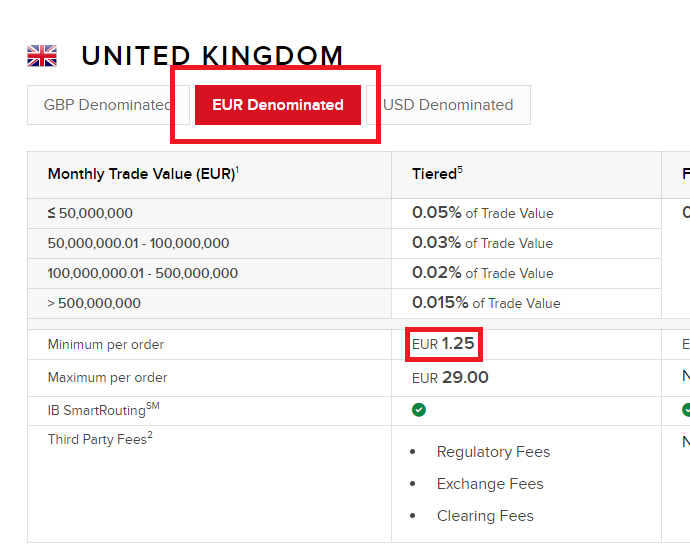The width and height of the screenshot is (690, 547).
Task: Select the EUR 1.25 minimum value
Action: point(443,344)
